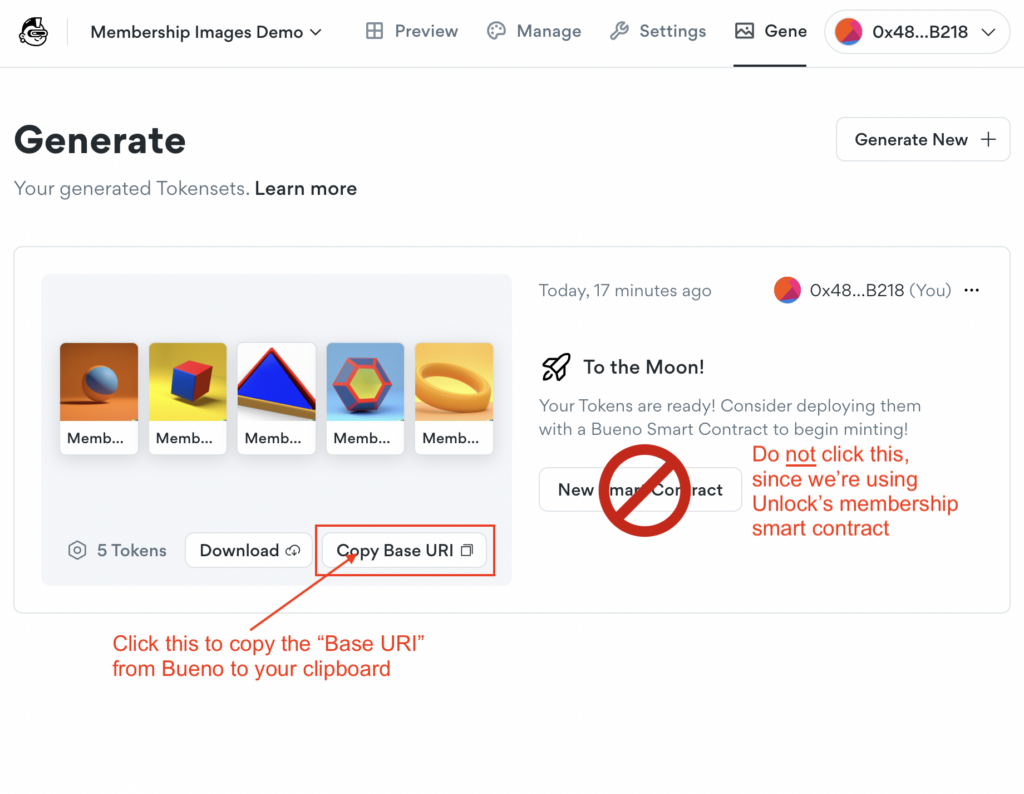Click the tokenset owner avatar icon
1024x794 pixels.
click(787, 290)
